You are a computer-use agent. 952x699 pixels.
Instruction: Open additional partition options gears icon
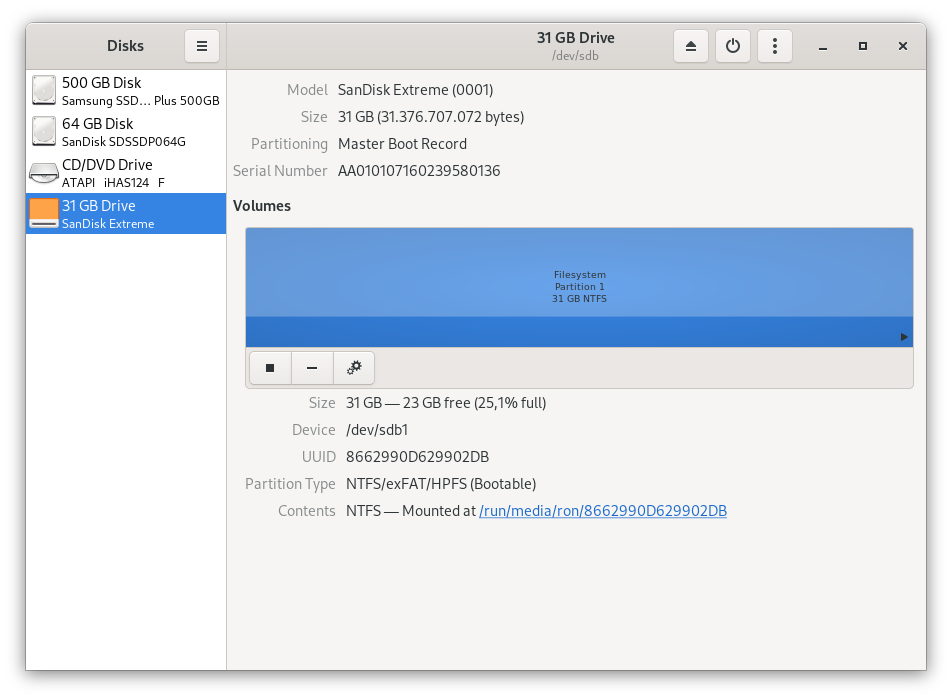tap(354, 368)
